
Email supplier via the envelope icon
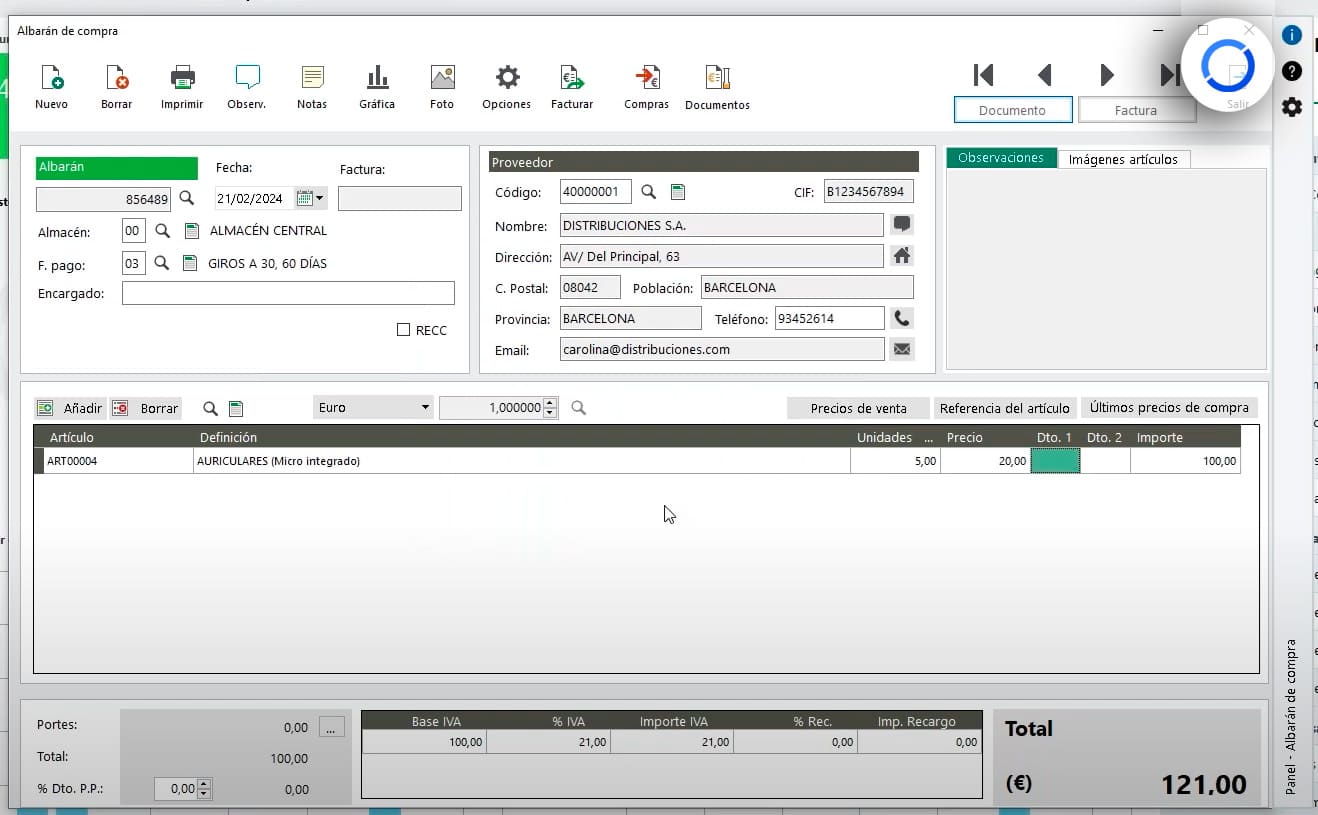901,349
